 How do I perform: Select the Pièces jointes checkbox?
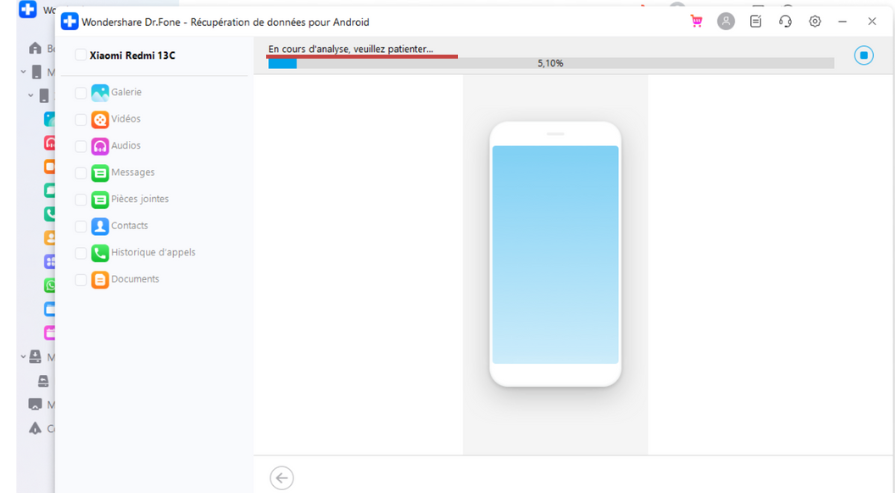pyautogui.click(x=81, y=199)
